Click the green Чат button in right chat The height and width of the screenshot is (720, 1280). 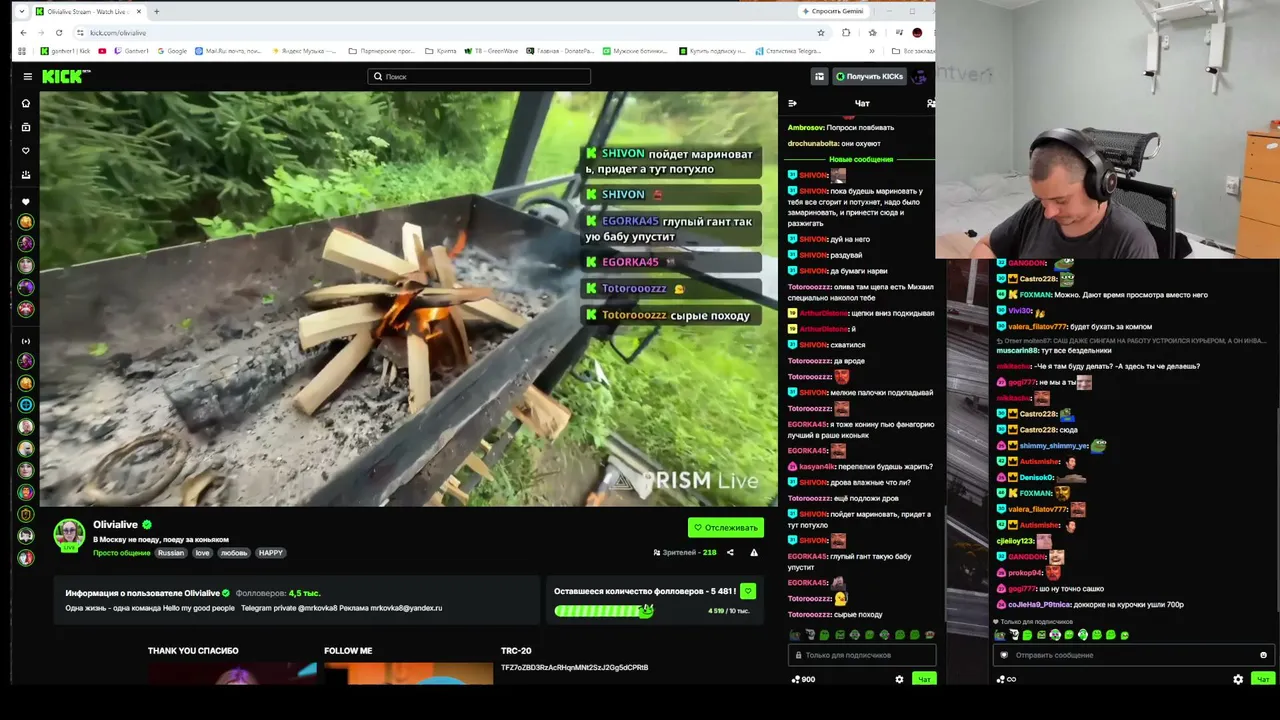(x=1263, y=679)
